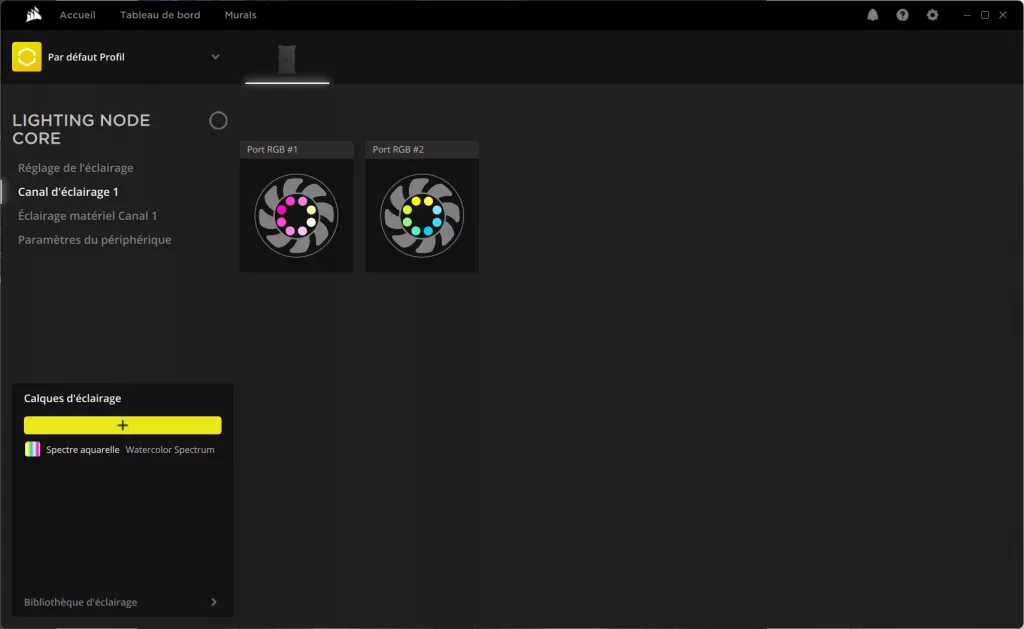The height and width of the screenshot is (629, 1024).
Task: Expand the Par défaut Profil dropdown
Action: pyautogui.click(x=216, y=57)
